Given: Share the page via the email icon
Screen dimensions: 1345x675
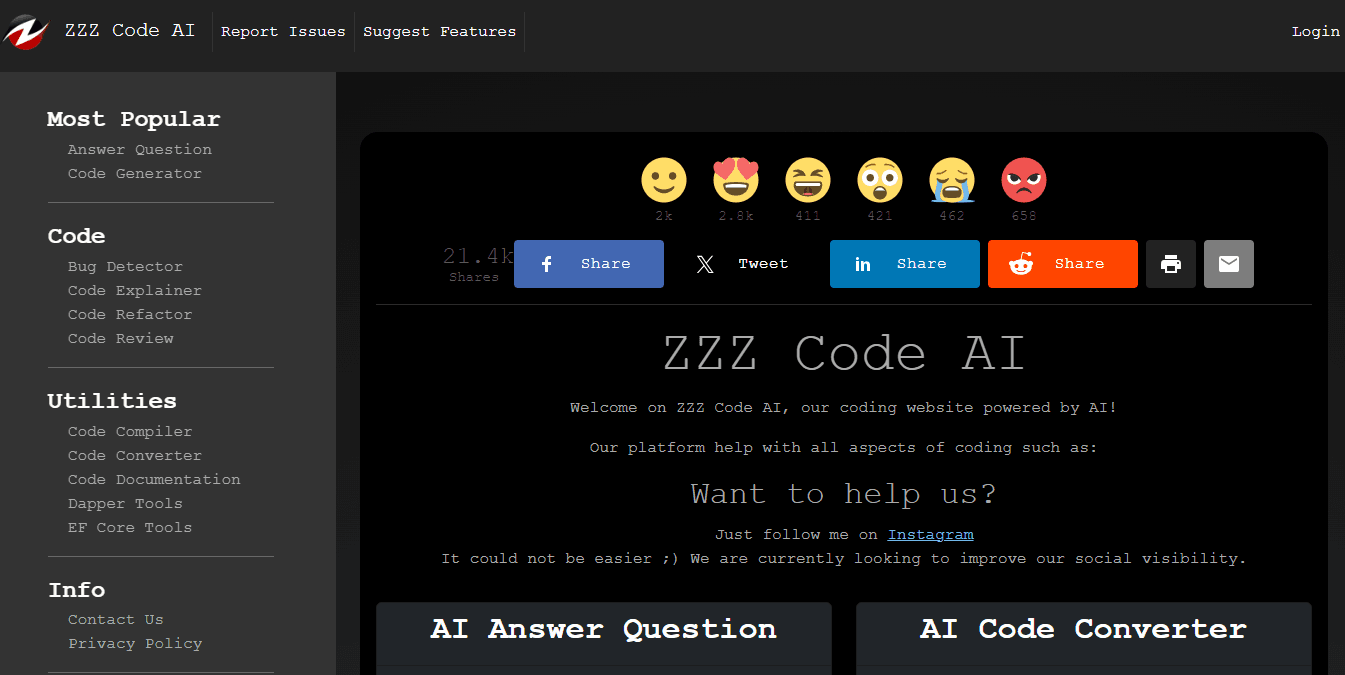Looking at the screenshot, I should (1228, 263).
